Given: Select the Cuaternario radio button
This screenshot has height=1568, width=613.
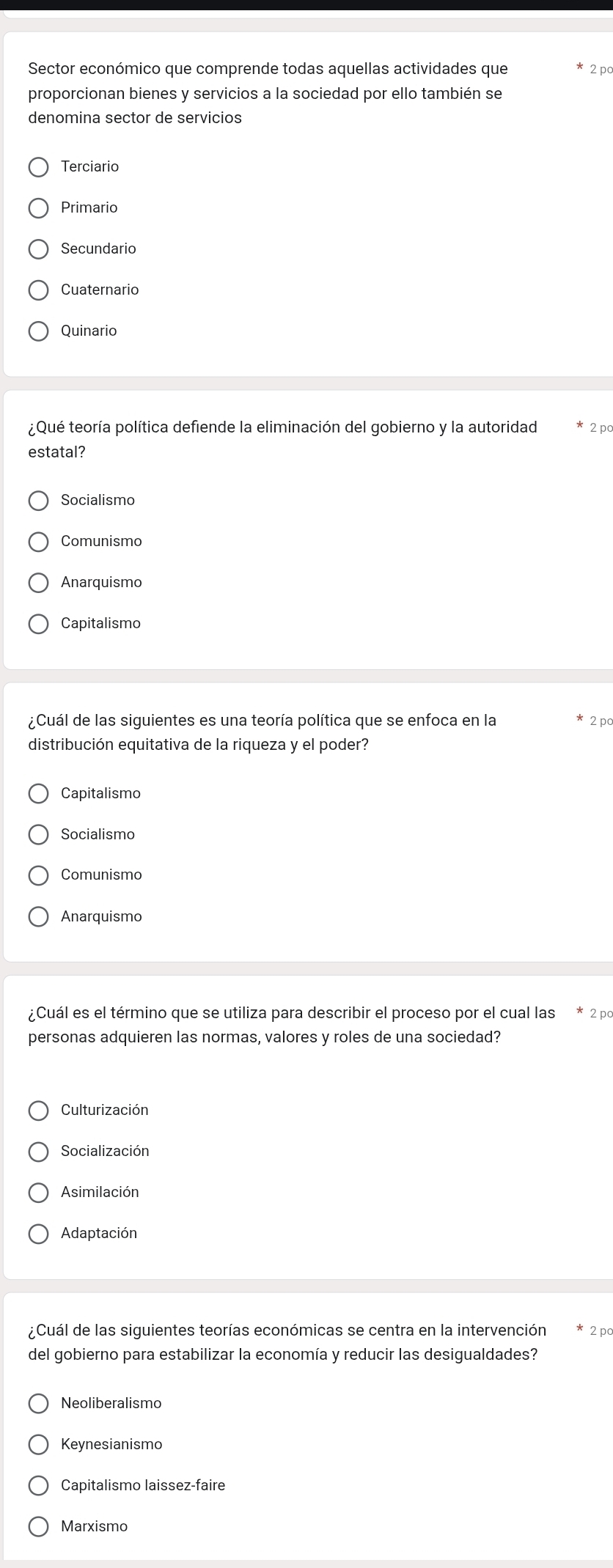Looking at the screenshot, I should pos(39,290).
